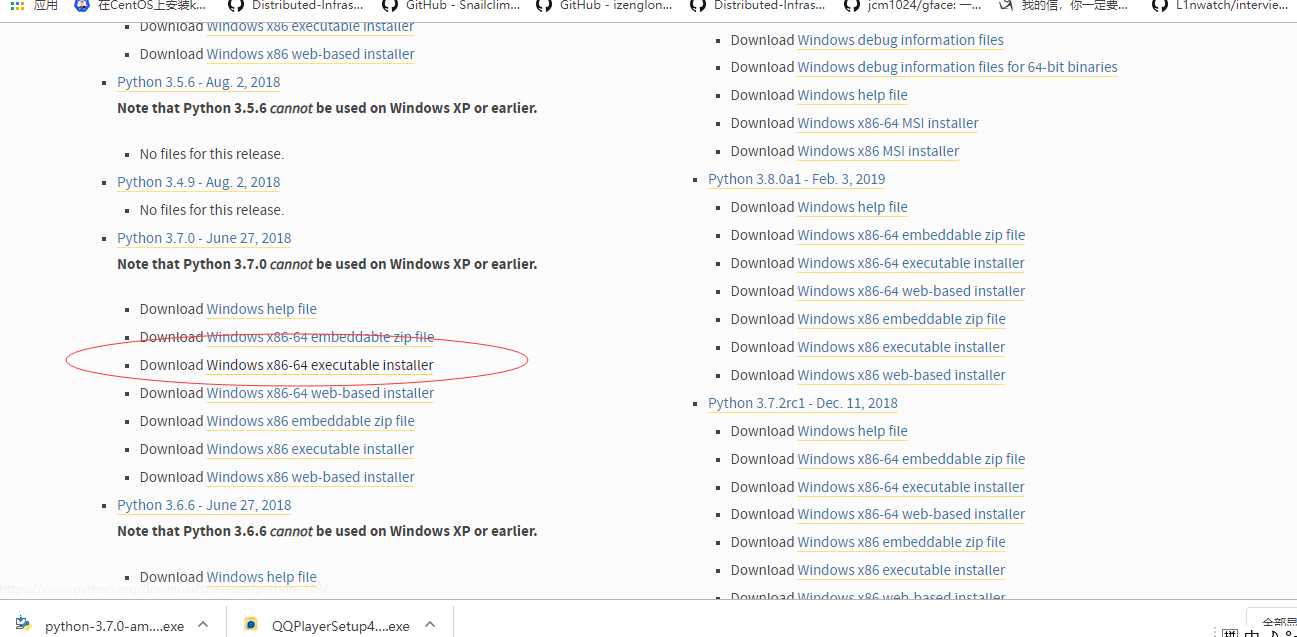1297x637 pixels.
Task: Click Windows x86-64 MSI installer link
Action: pos(888,123)
